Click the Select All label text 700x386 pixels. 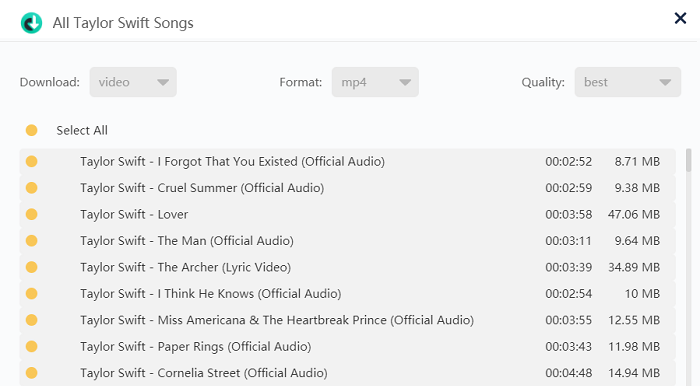coord(82,130)
